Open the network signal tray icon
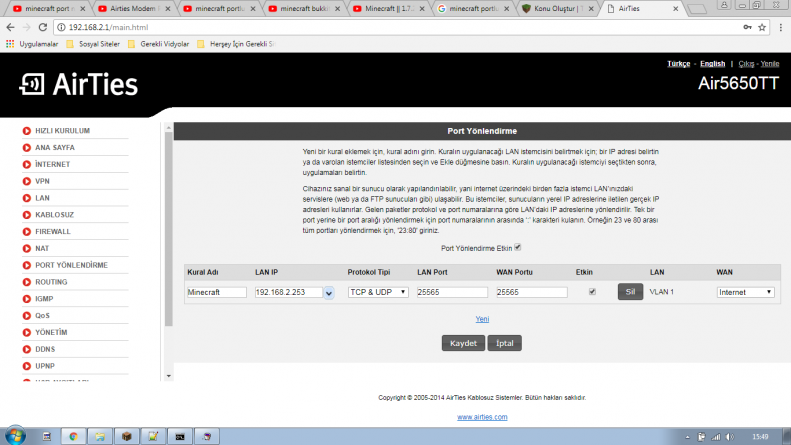Image resolution: width=791 pixels, height=445 pixels. click(716, 437)
